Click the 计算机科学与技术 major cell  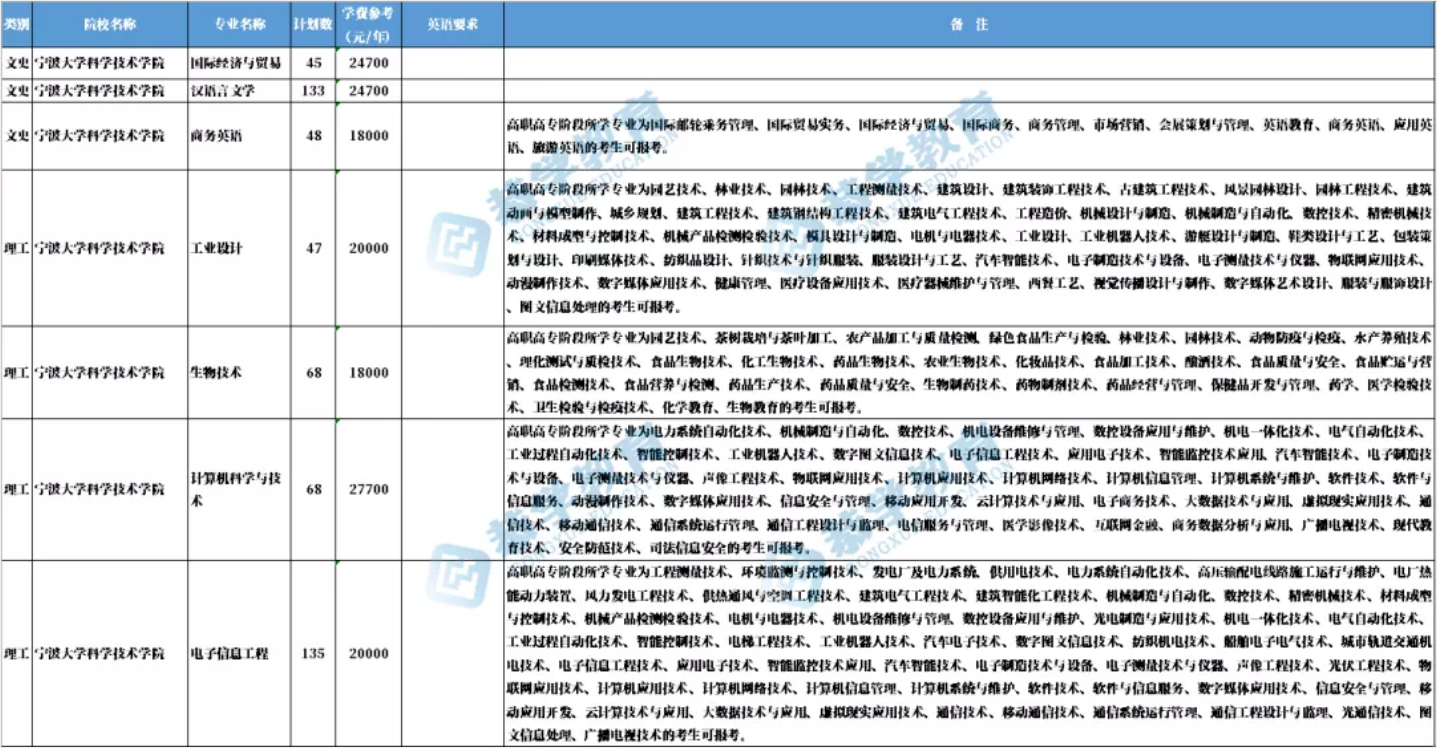237,489
